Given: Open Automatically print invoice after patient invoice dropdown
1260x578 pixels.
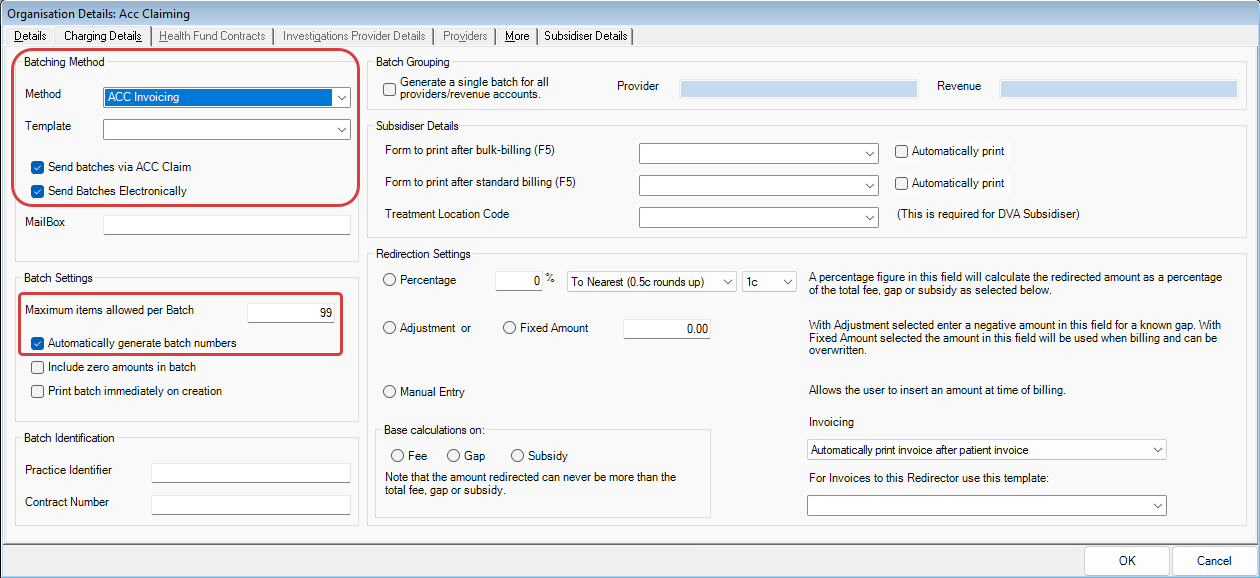Looking at the screenshot, I should pos(987,450).
